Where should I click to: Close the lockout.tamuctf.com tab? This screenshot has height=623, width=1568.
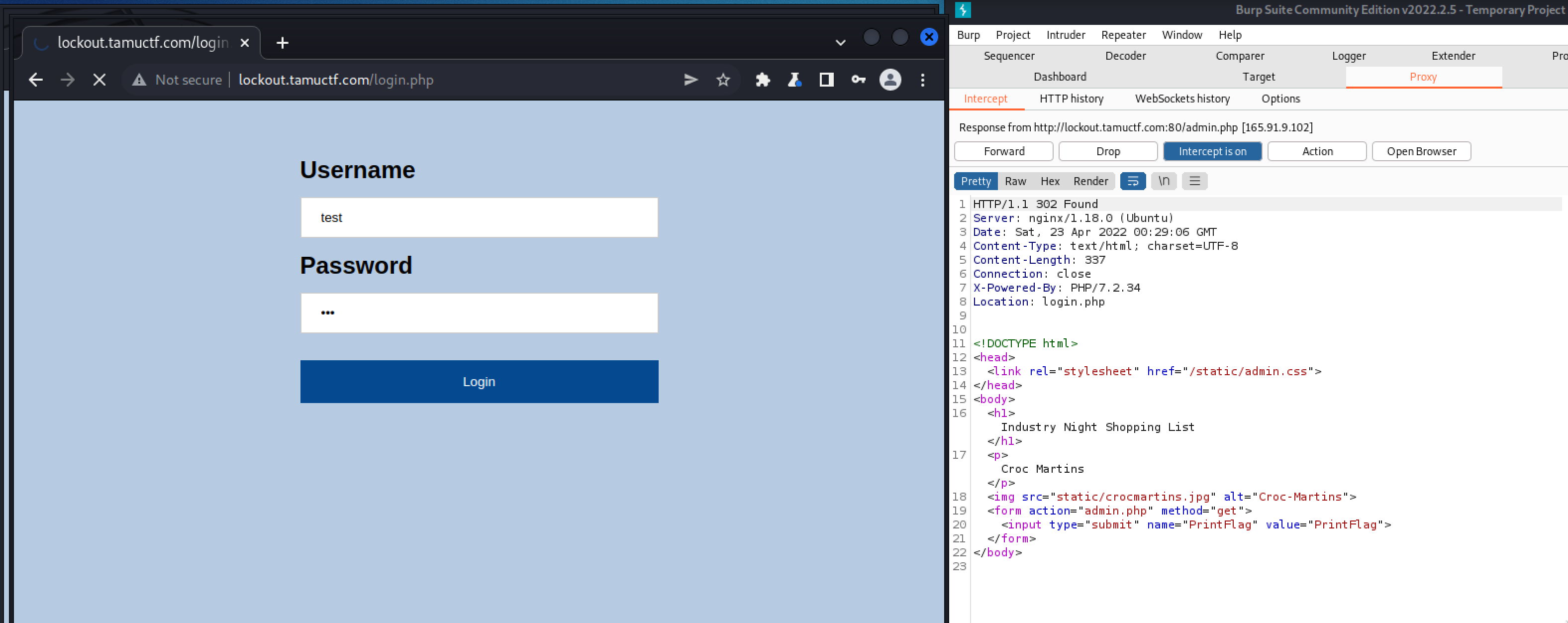pos(245,43)
